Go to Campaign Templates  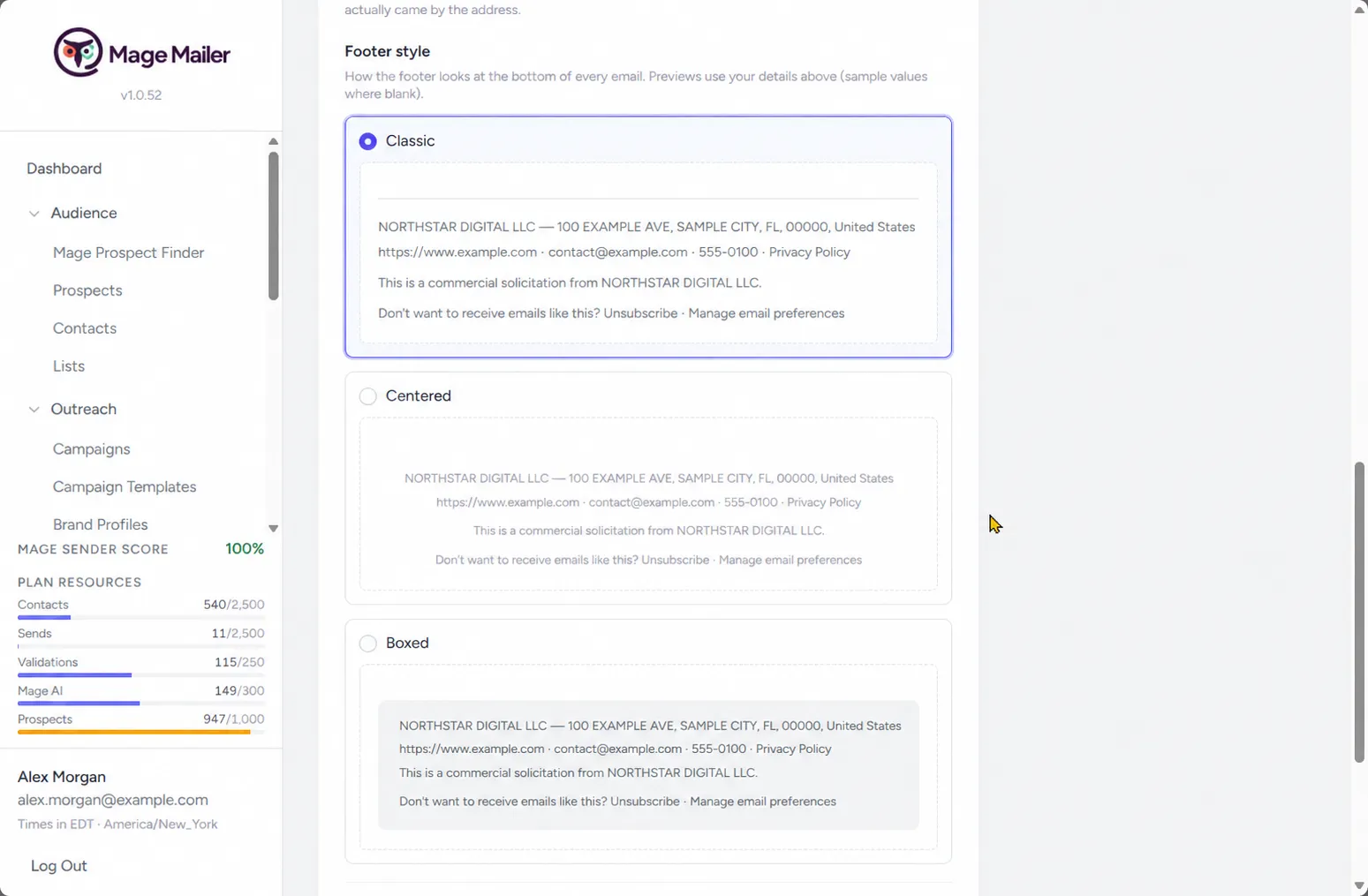(x=125, y=487)
